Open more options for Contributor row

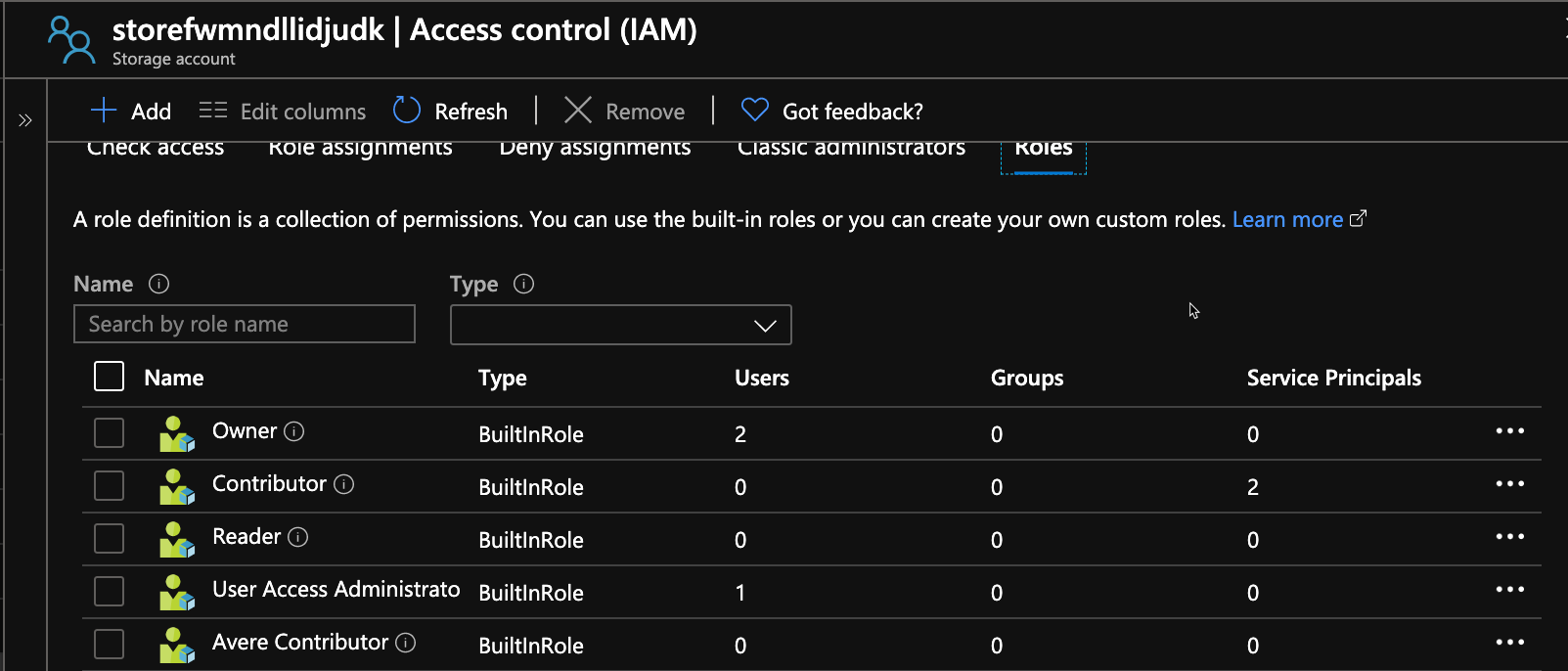coord(1509,484)
